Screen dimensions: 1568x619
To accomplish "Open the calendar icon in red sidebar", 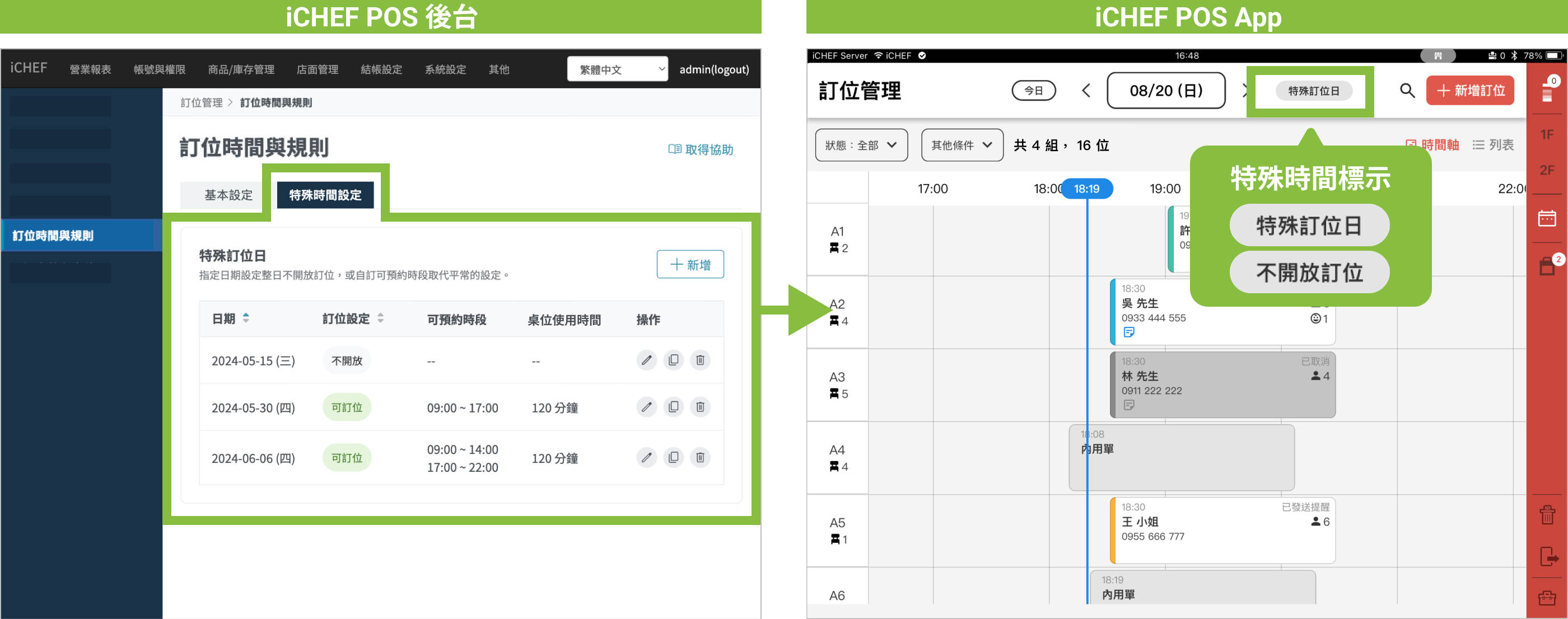I will click(1547, 218).
